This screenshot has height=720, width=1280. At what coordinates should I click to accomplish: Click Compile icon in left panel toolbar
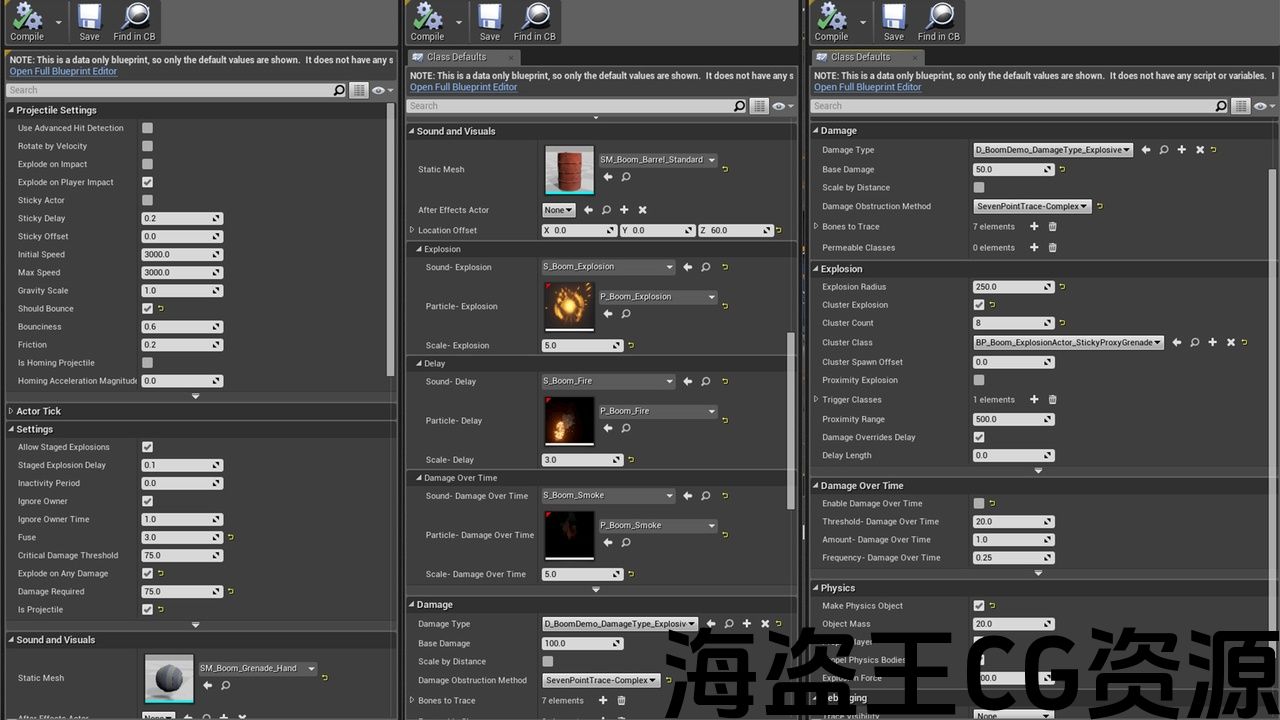point(27,18)
